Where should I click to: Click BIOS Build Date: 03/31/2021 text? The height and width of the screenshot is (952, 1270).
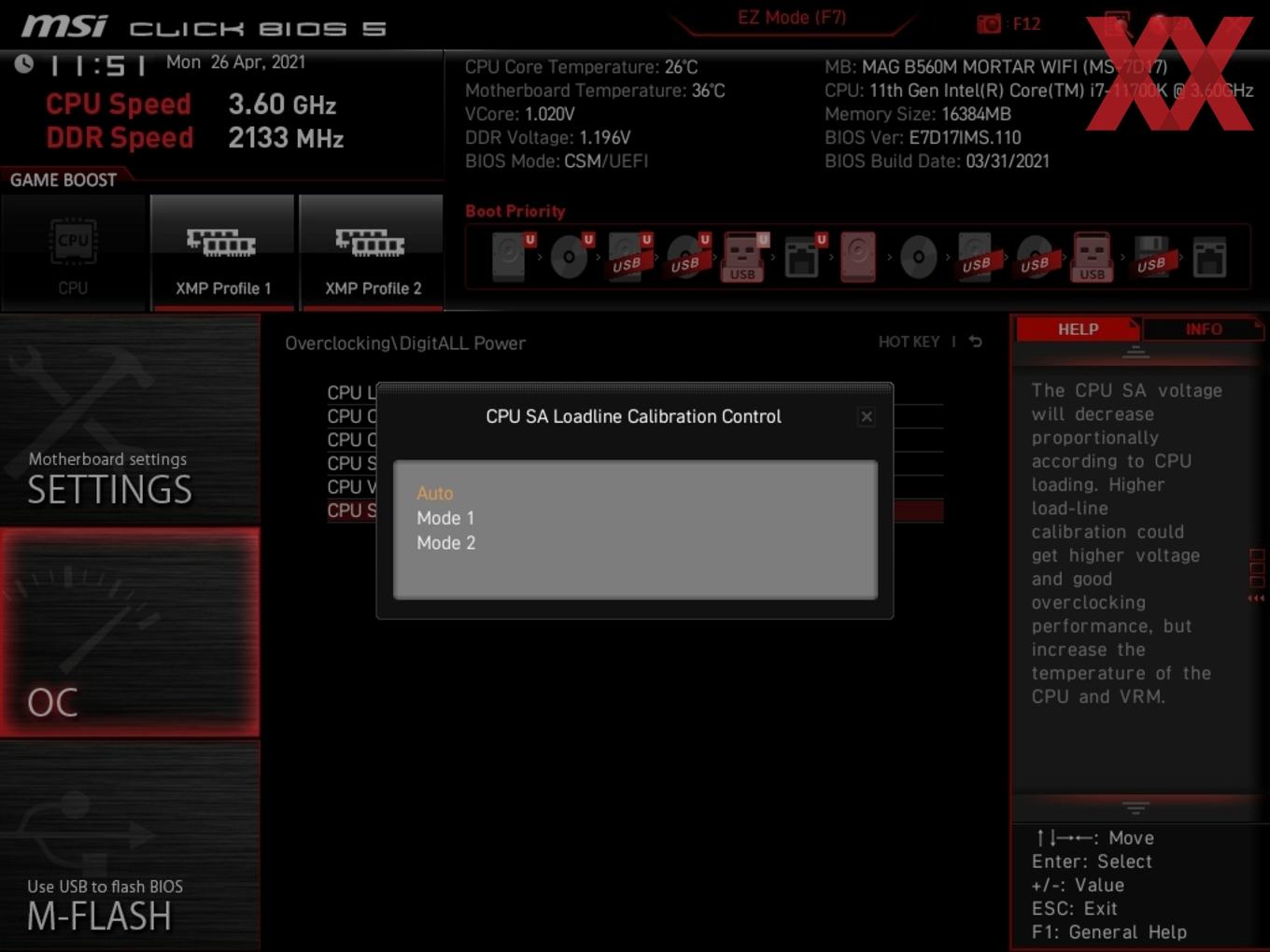(x=937, y=161)
